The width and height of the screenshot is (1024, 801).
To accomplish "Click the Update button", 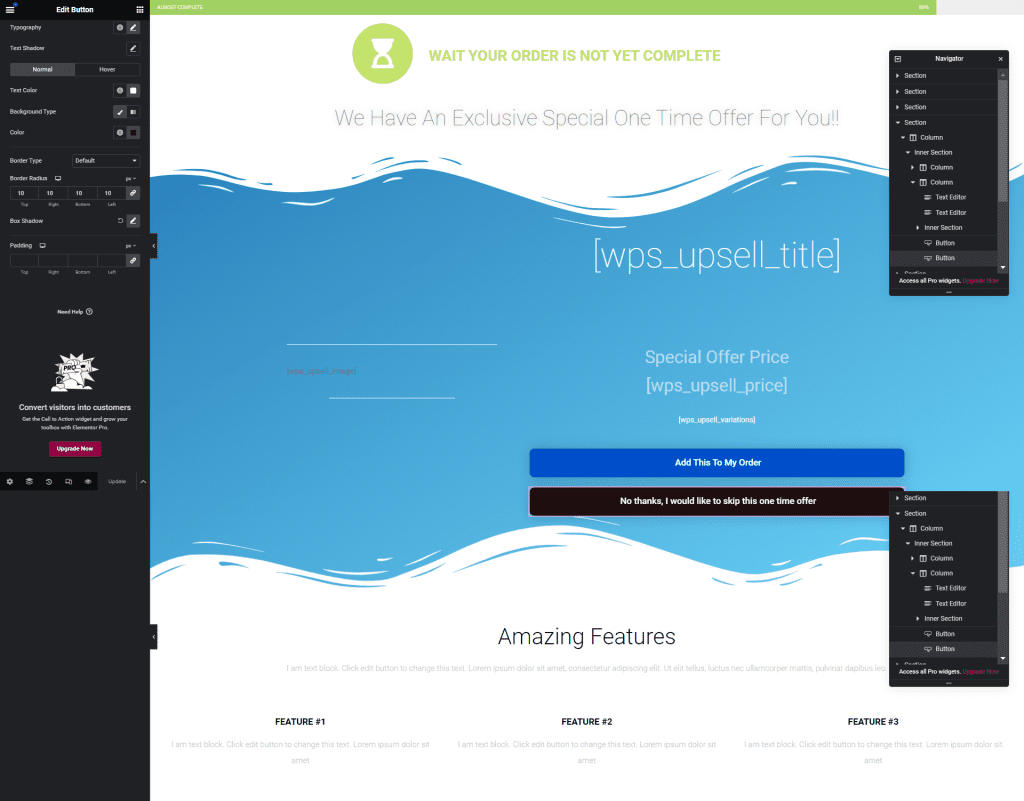I will click(x=117, y=481).
